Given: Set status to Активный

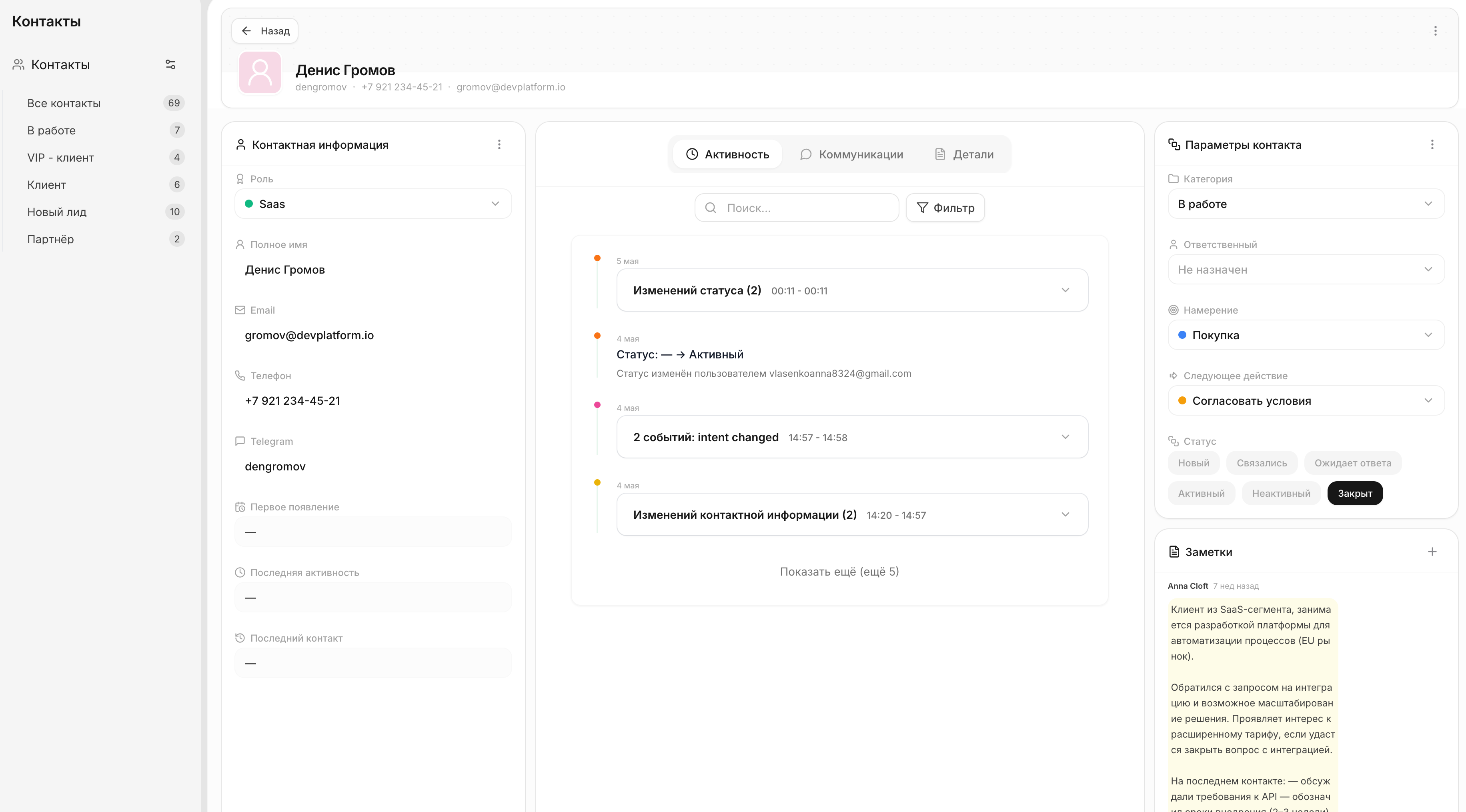Looking at the screenshot, I should pos(1201,493).
